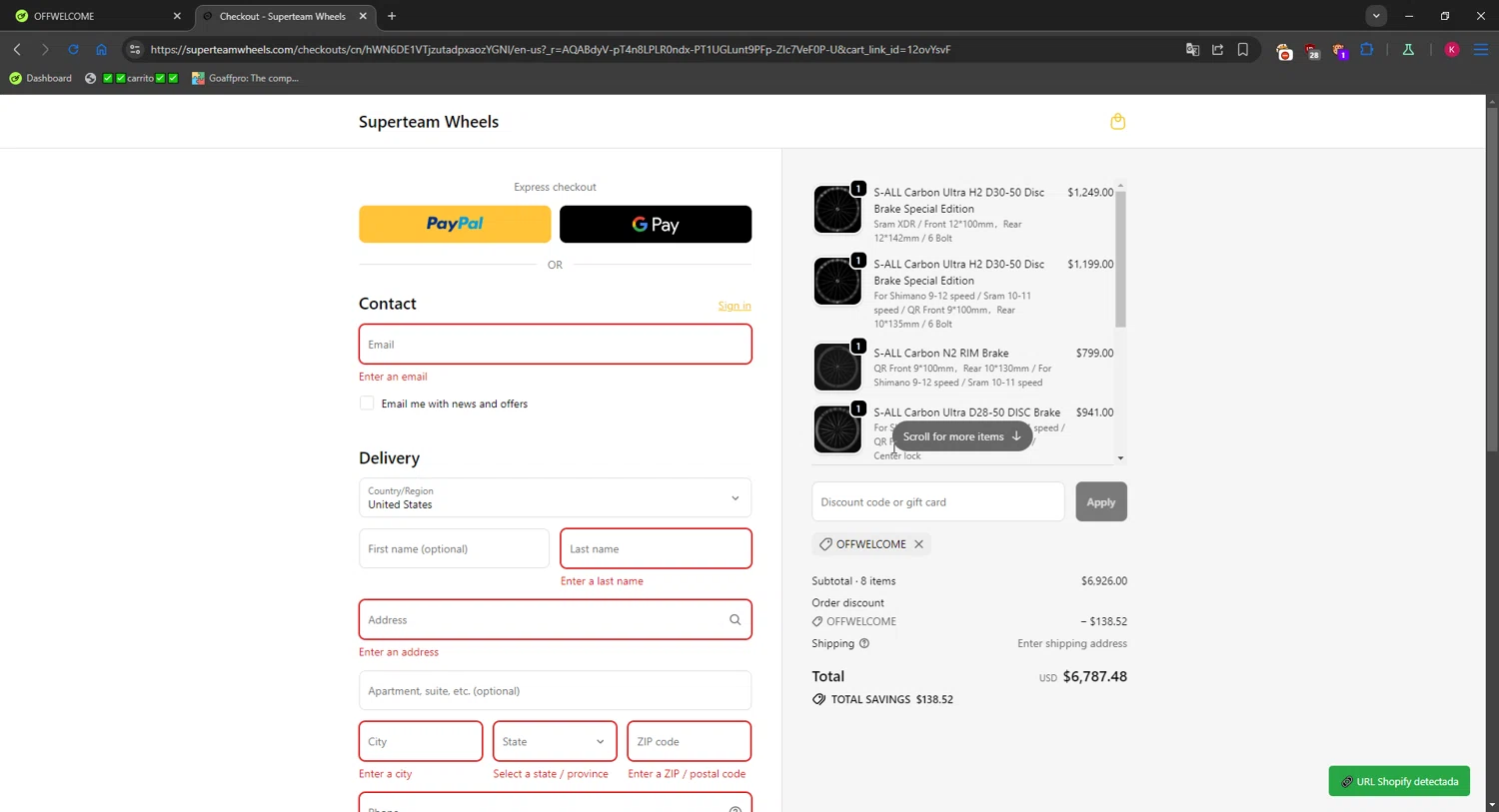Image resolution: width=1499 pixels, height=812 pixels.
Task: Focus the ZIP code field
Action: coord(689,741)
